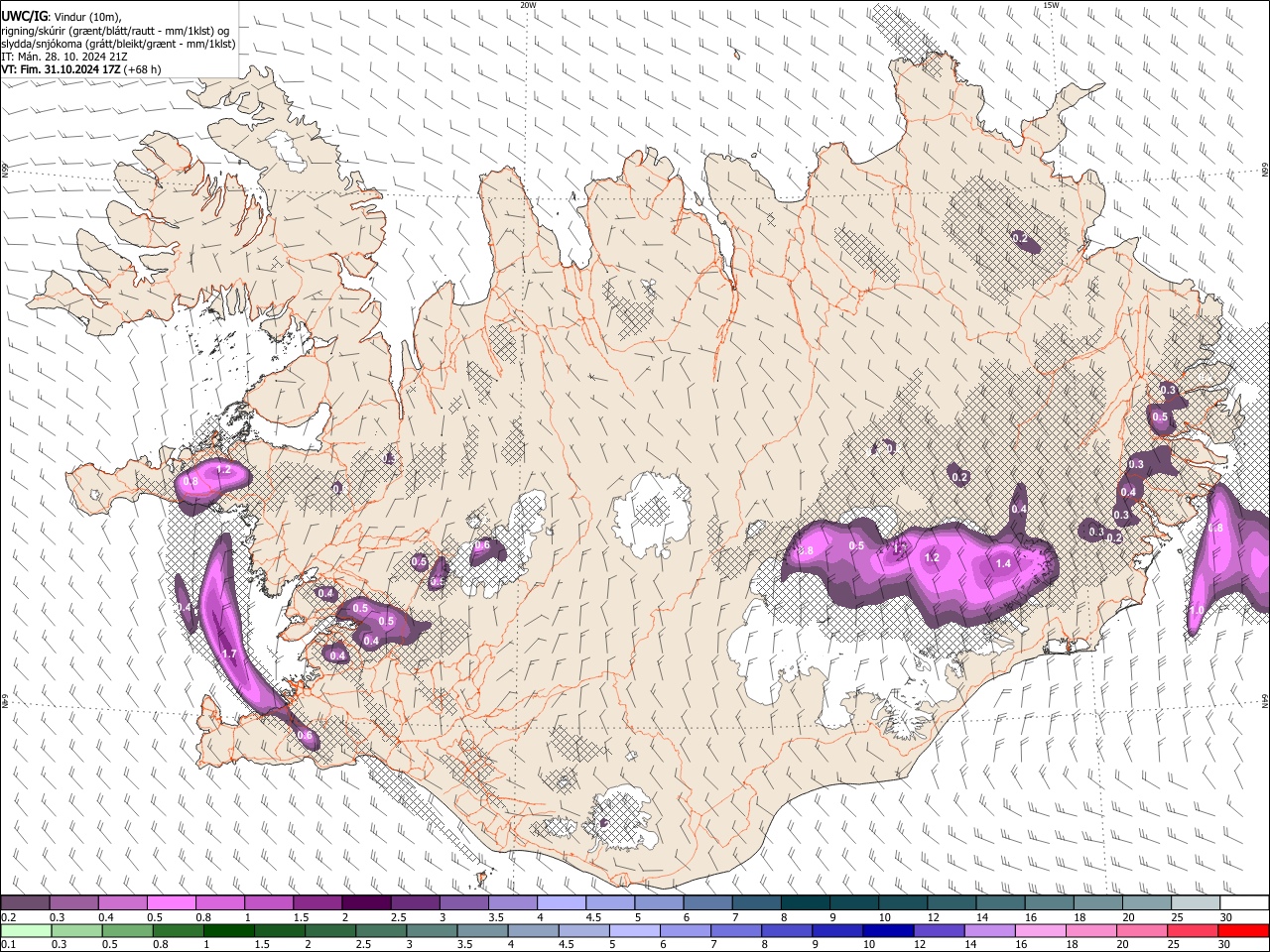
Task: Click the '30' label ending the upper legend
Action: 1226,917
